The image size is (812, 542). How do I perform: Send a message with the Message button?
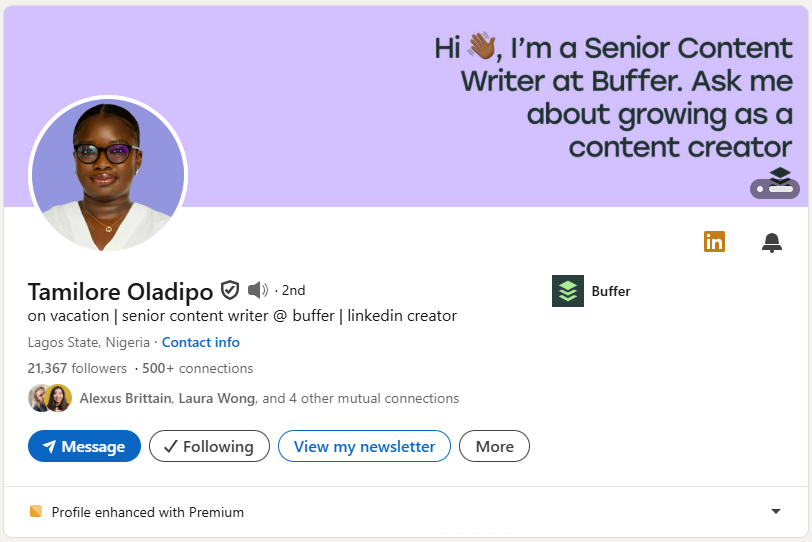pos(84,446)
